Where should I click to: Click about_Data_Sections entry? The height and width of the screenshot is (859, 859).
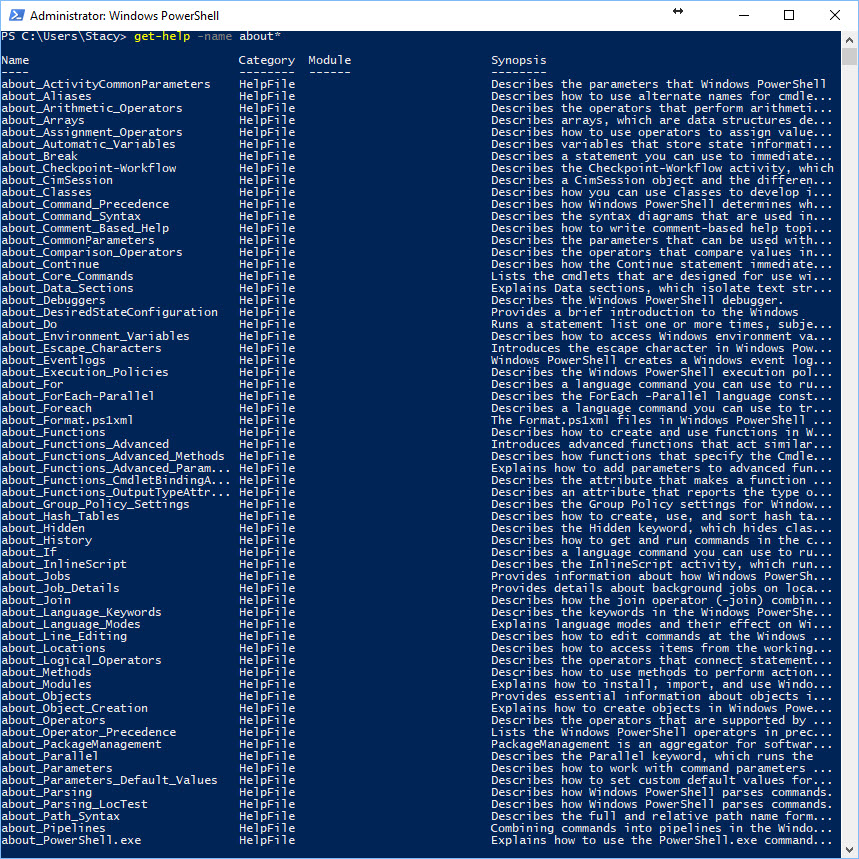[x=67, y=288]
